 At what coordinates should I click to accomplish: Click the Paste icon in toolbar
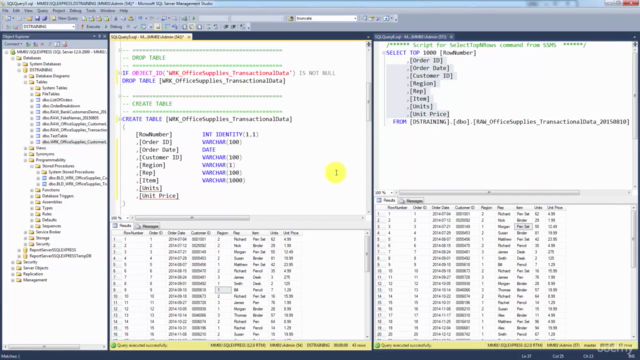coord(131,18)
